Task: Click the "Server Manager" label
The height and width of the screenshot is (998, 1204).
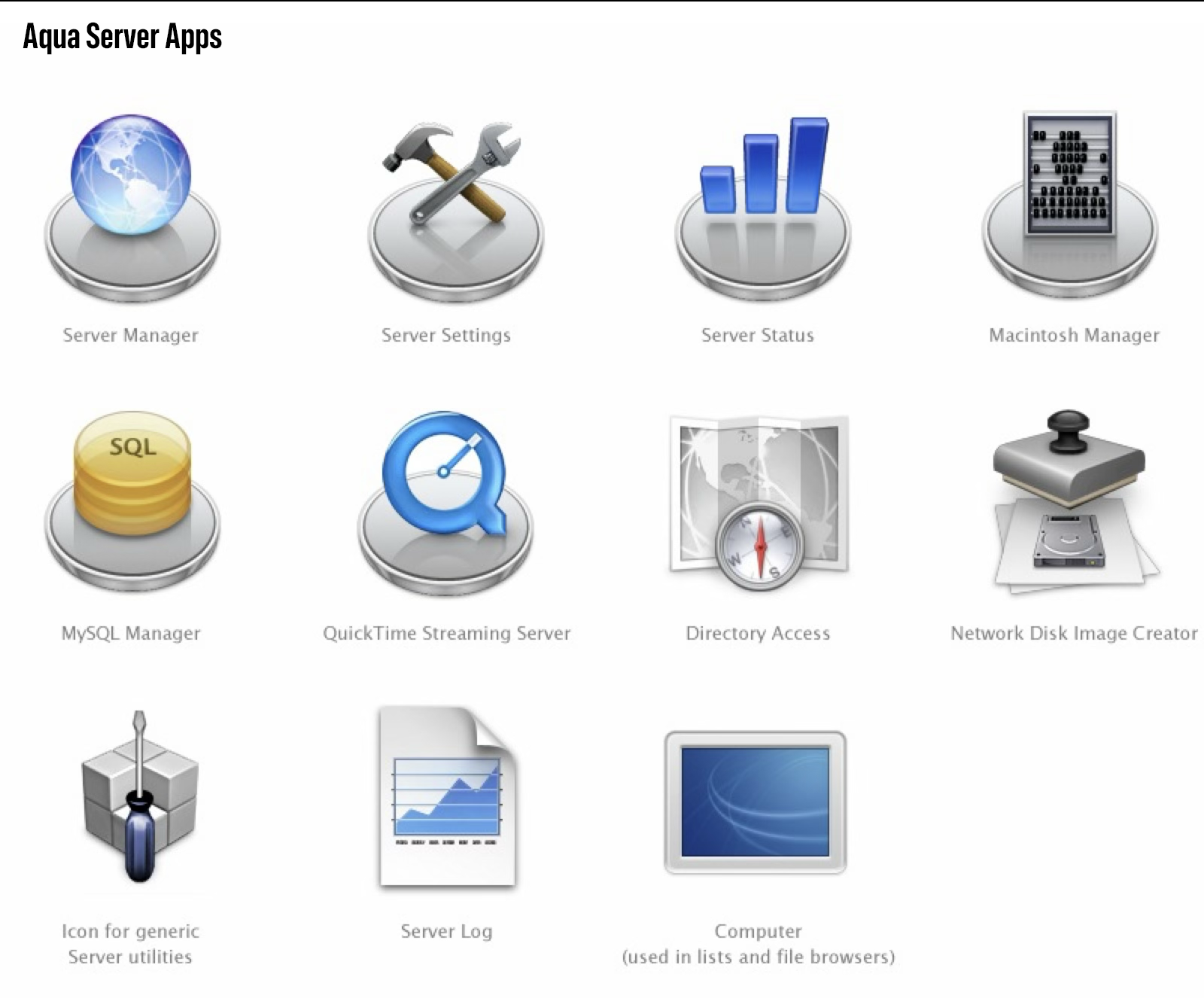Action: pos(131,336)
